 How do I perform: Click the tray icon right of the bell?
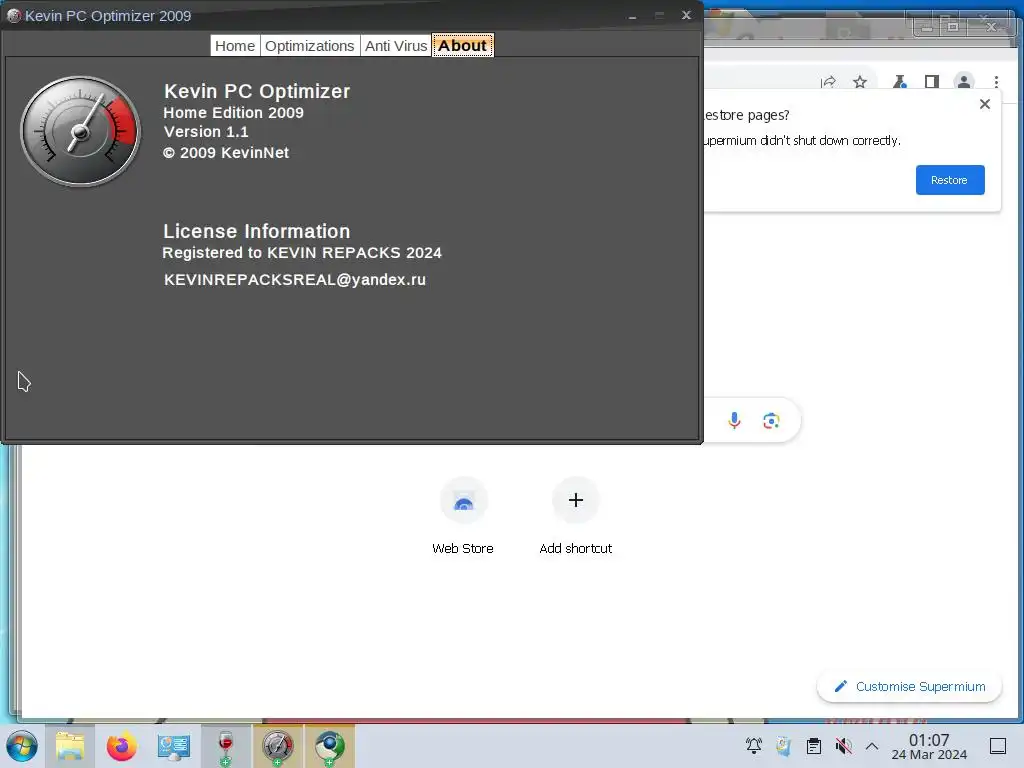click(x=783, y=745)
